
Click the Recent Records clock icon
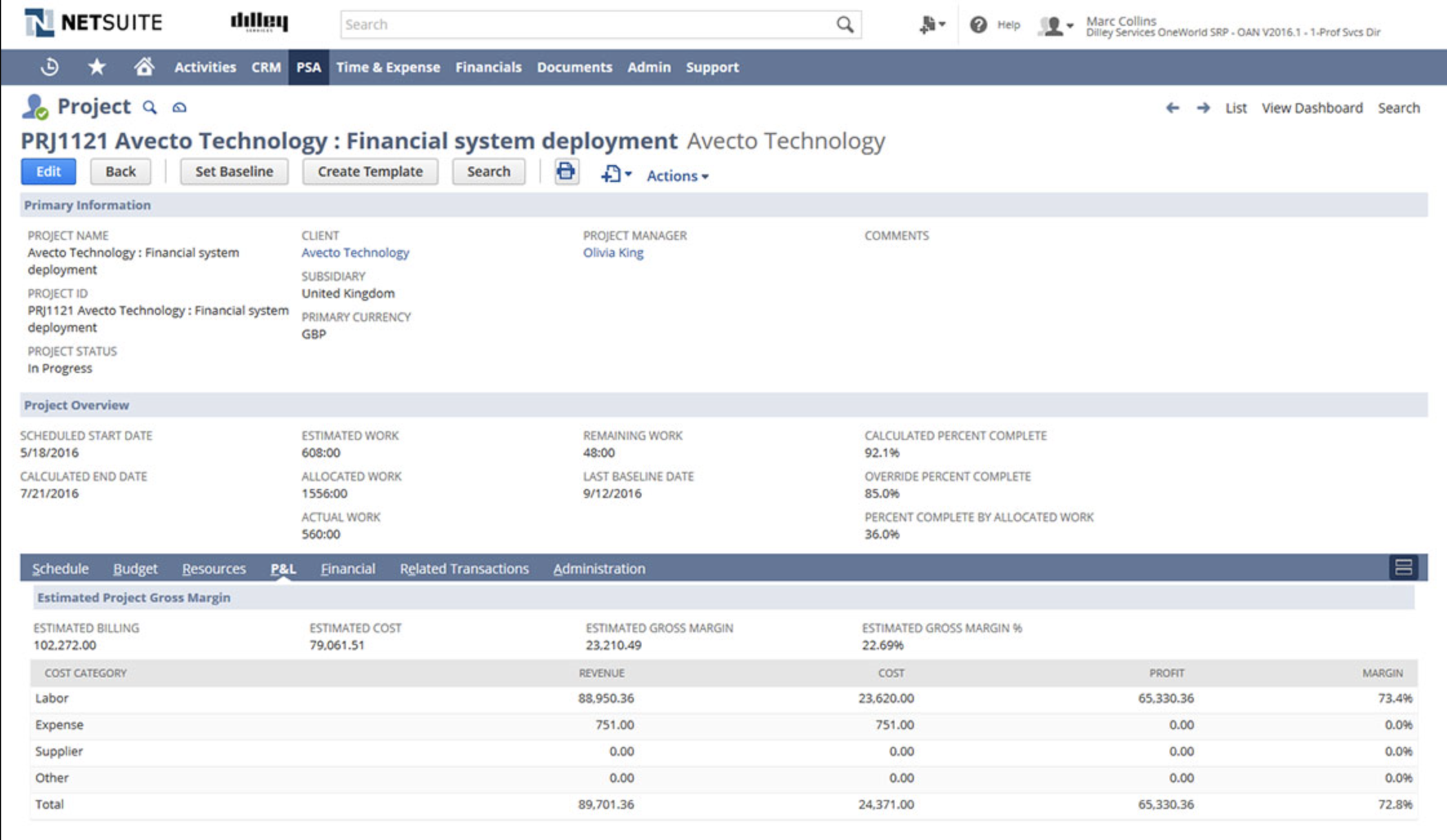click(50, 67)
